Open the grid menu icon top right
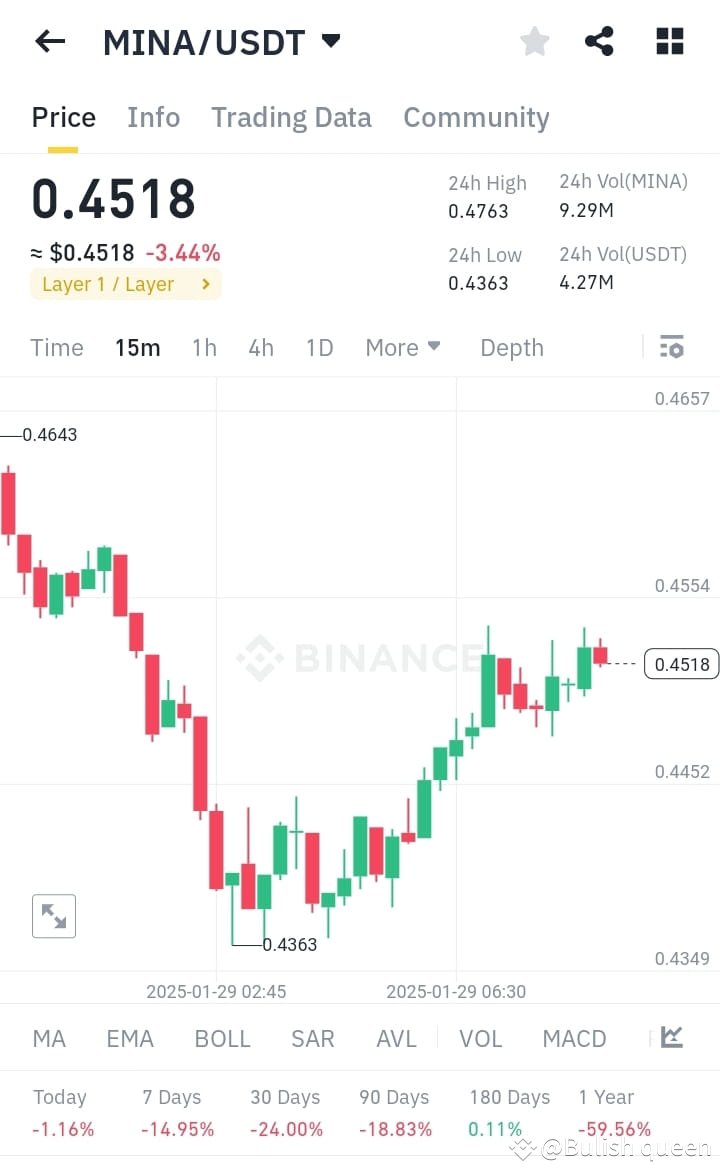The width and height of the screenshot is (720, 1170). pos(668,41)
